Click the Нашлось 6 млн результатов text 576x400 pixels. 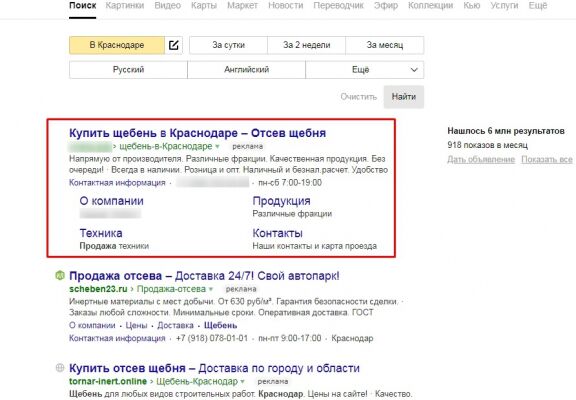pos(506,131)
